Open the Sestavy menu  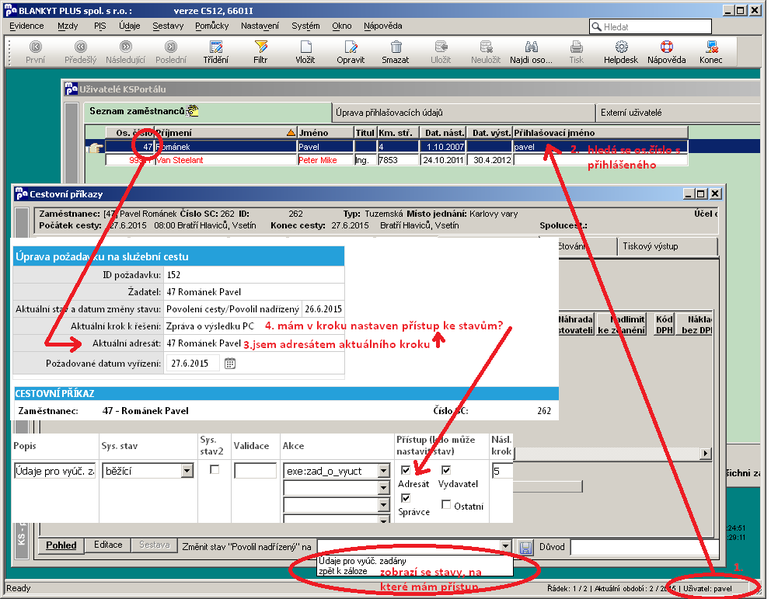click(x=168, y=26)
